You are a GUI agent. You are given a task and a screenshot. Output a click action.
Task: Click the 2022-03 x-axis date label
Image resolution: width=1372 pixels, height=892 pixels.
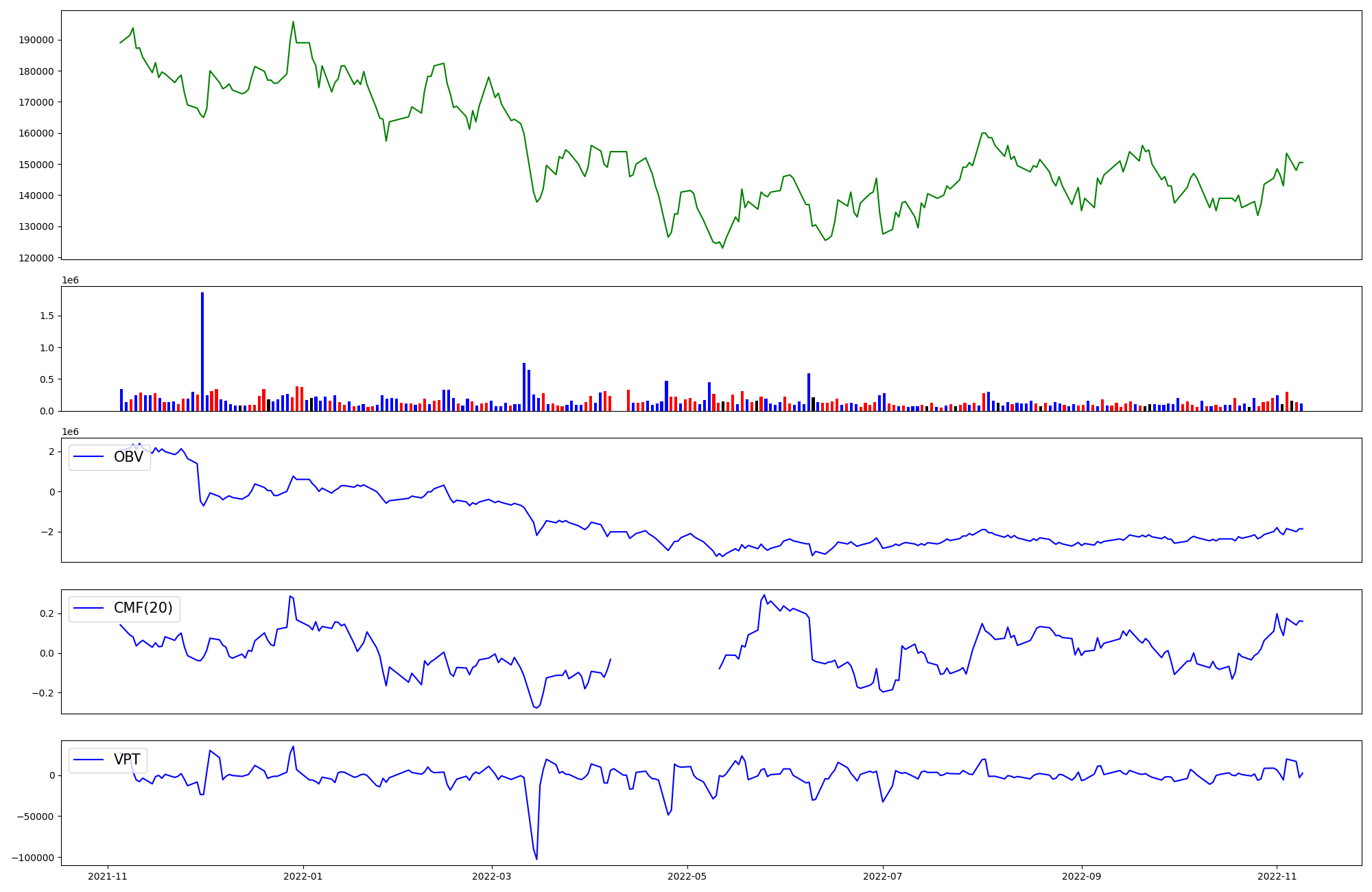pos(491,876)
